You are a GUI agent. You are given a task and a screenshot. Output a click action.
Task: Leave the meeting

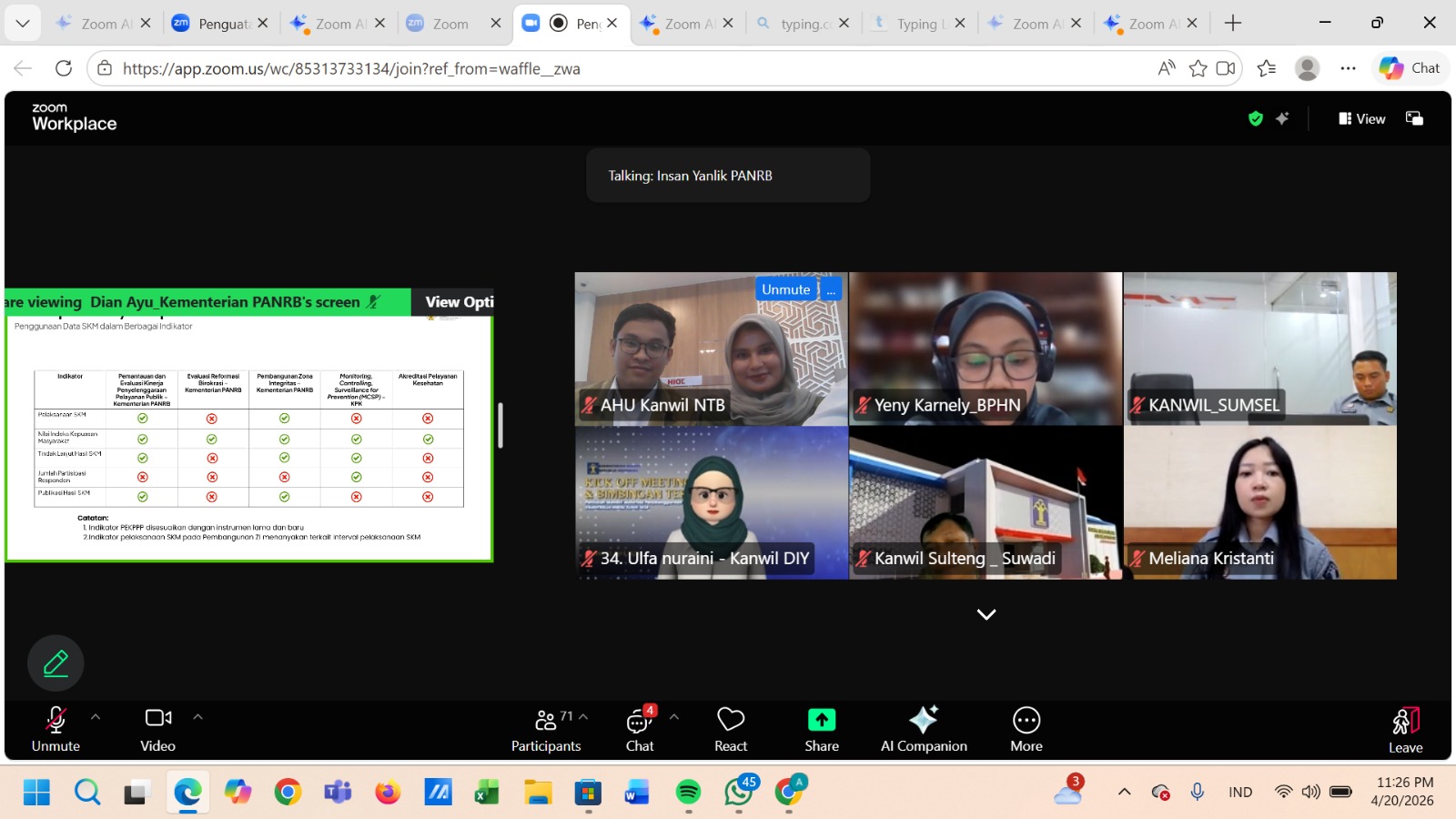point(1404,728)
